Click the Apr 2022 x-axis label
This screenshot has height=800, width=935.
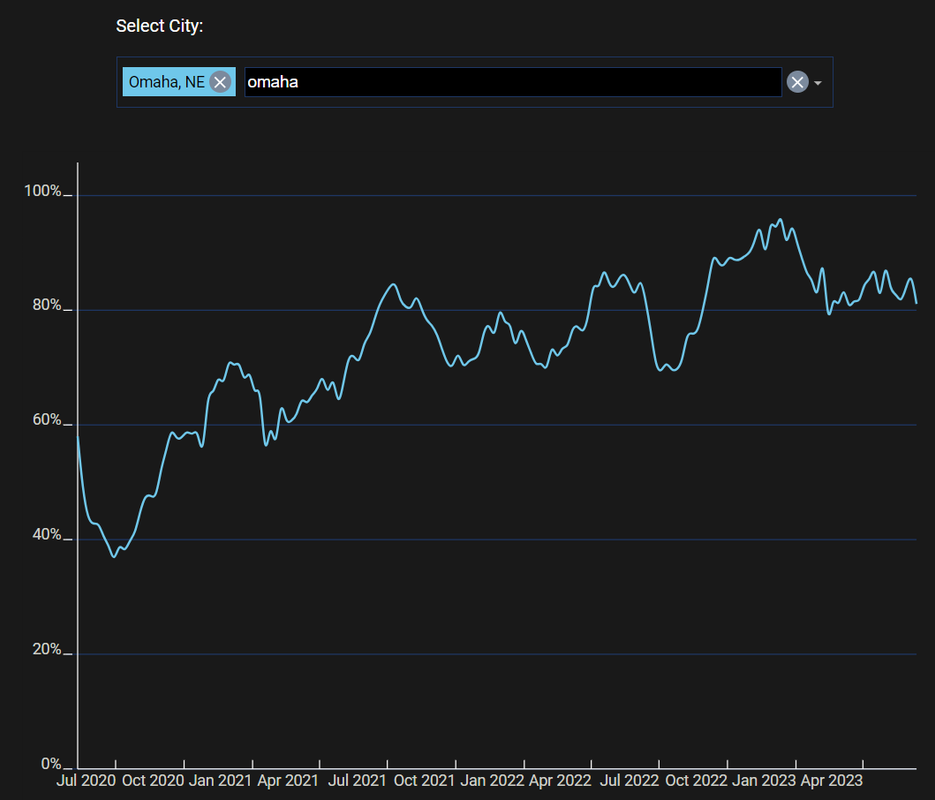[560, 781]
